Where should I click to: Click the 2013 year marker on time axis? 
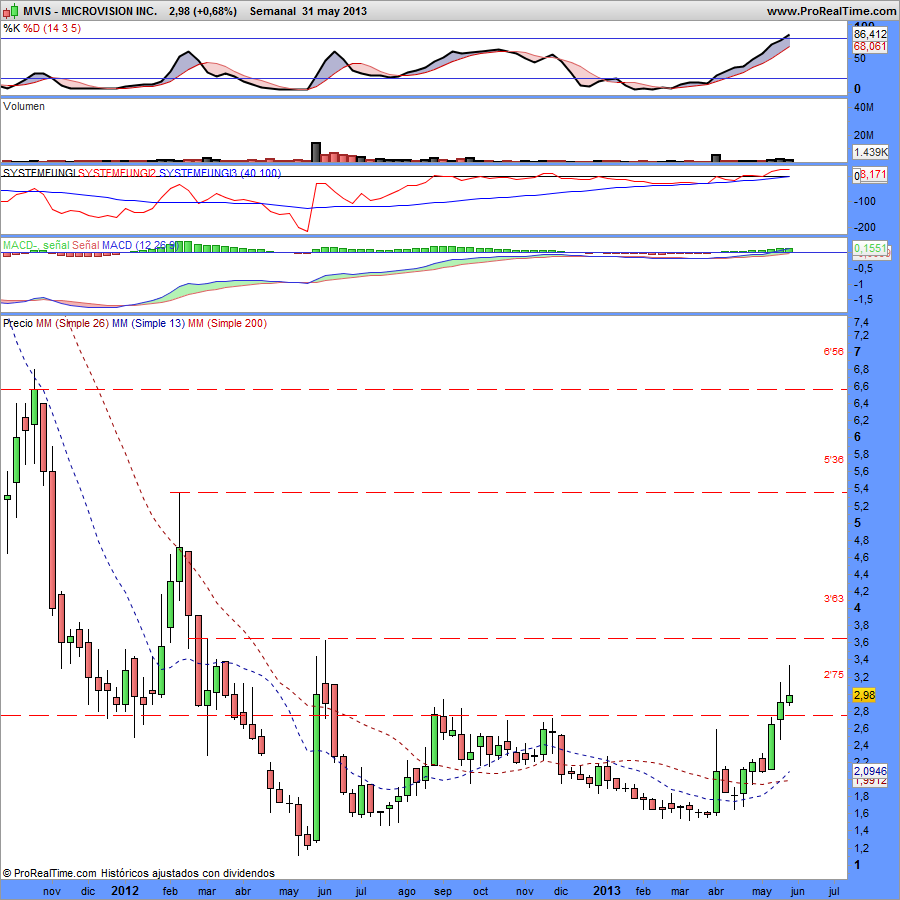pyautogui.click(x=607, y=889)
